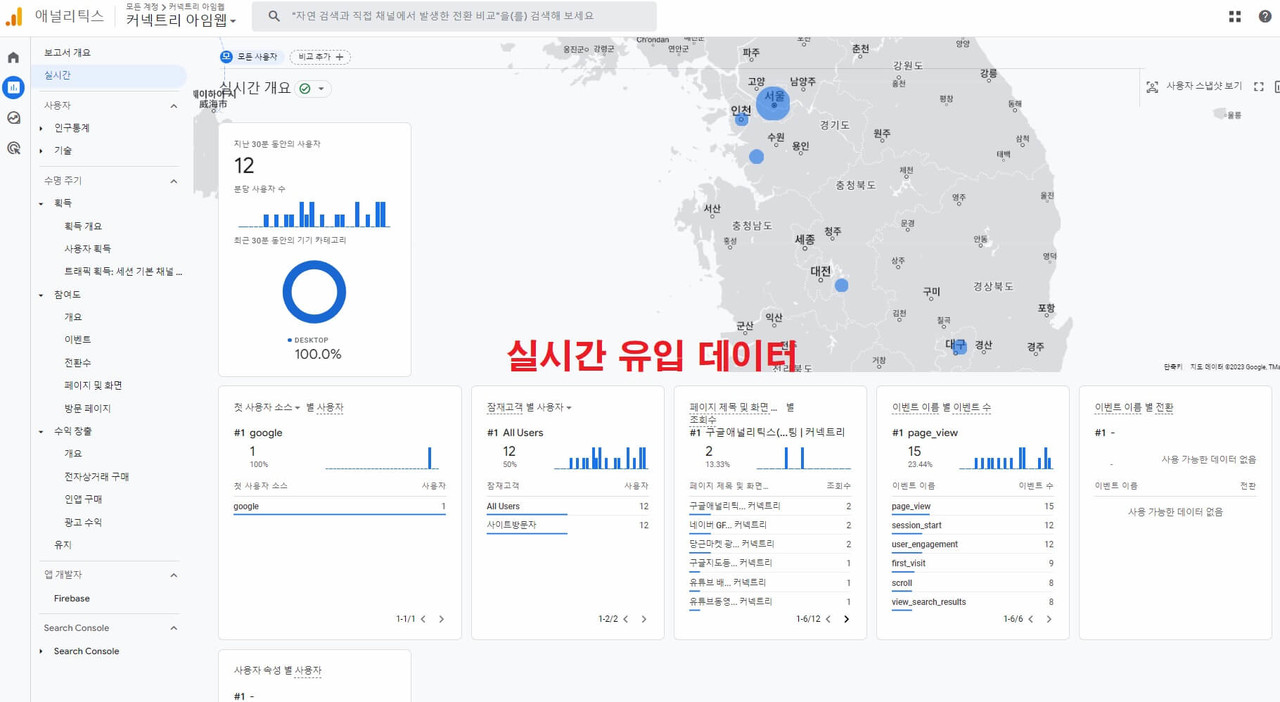The image size is (1280, 702).
Task: Go to next page in page title card
Action: coord(846,619)
